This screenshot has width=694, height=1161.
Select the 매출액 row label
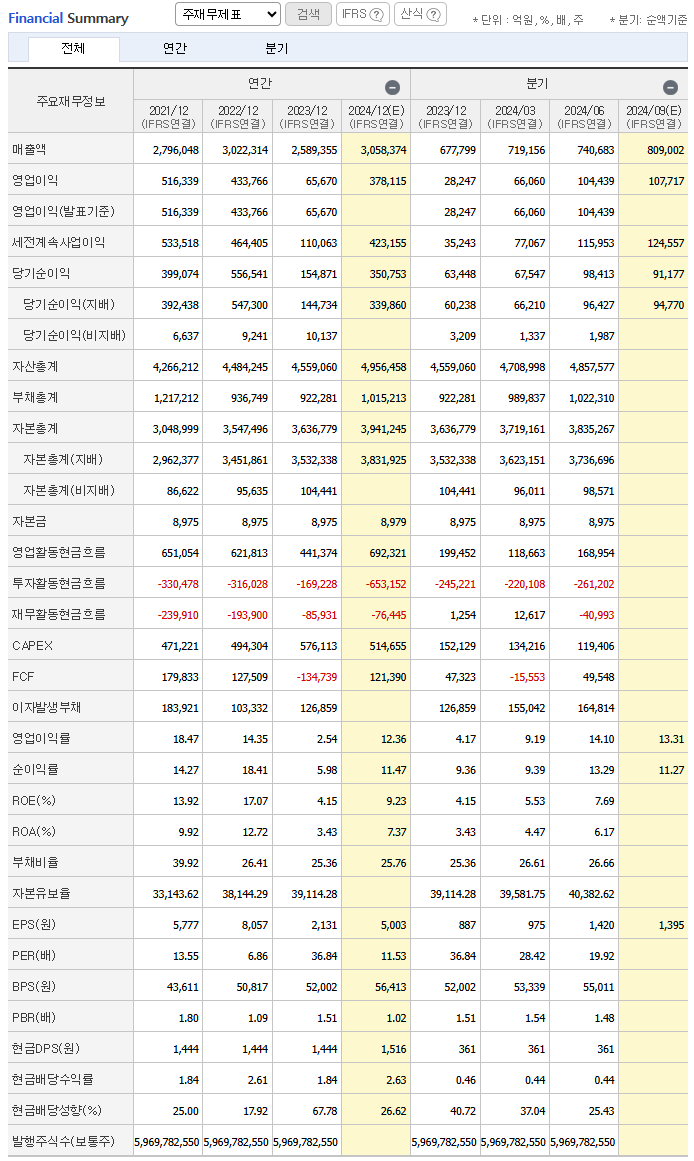29,150
